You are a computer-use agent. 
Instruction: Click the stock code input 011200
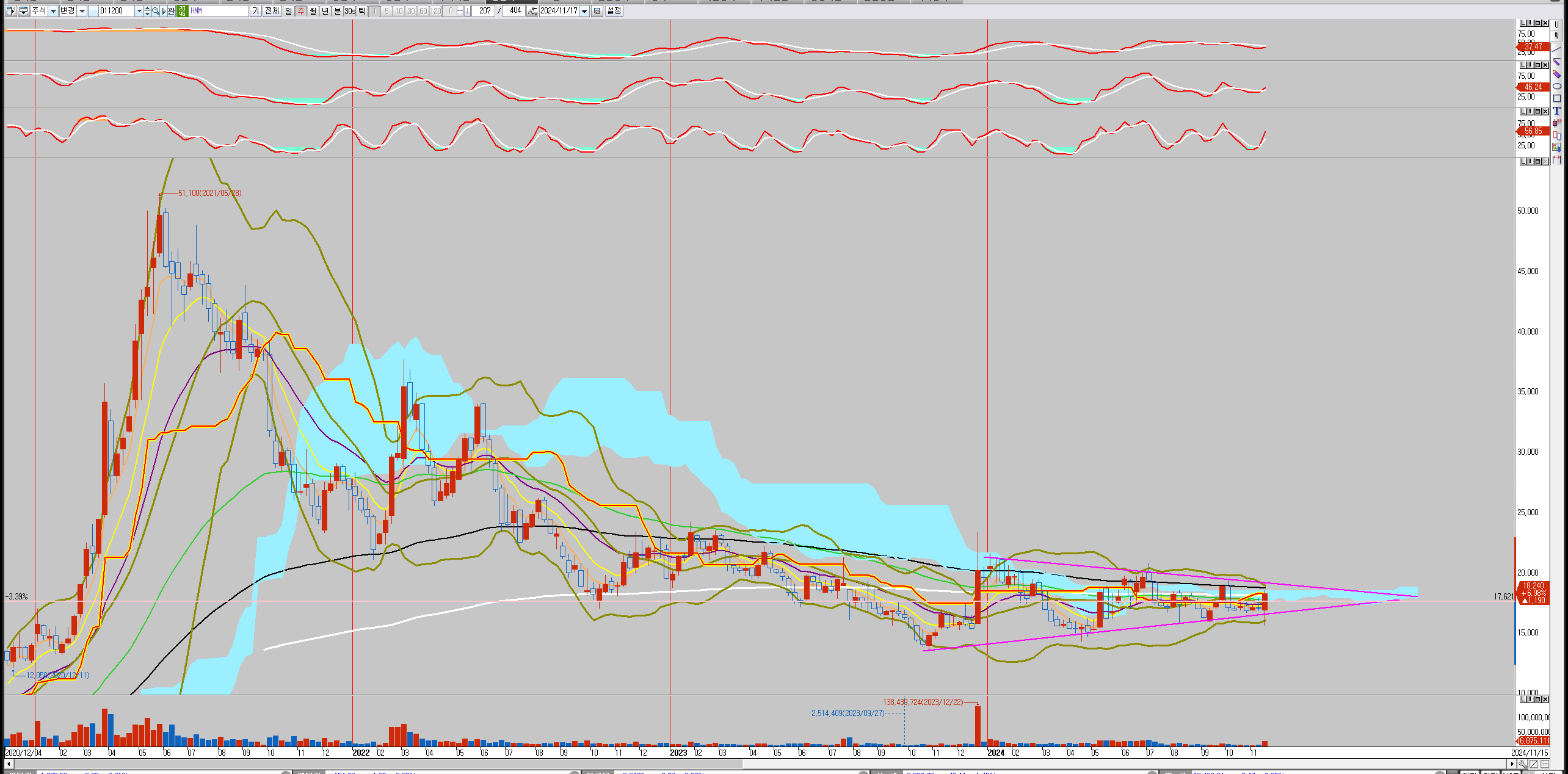[x=116, y=11]
